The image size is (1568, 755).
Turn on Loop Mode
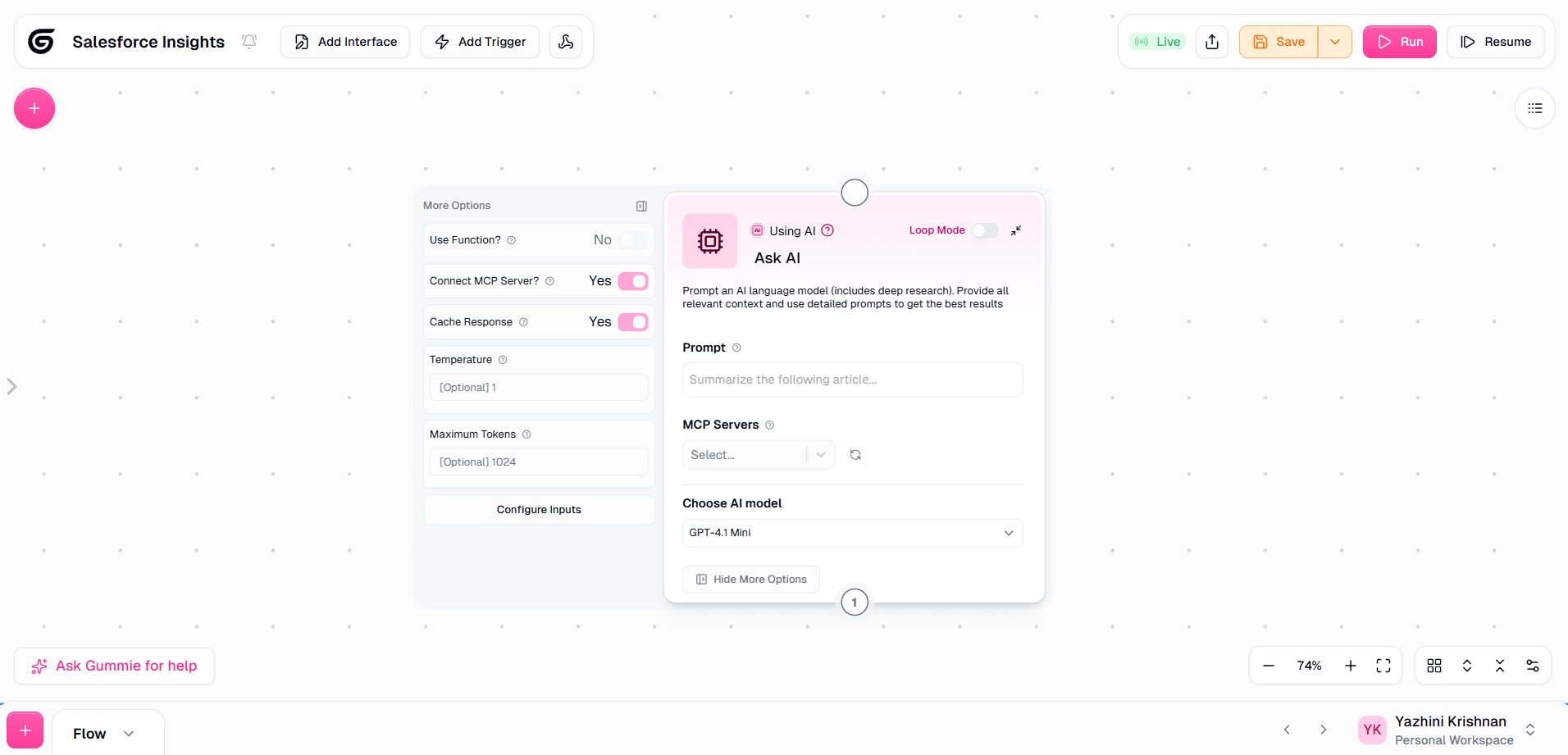[985, 230]
